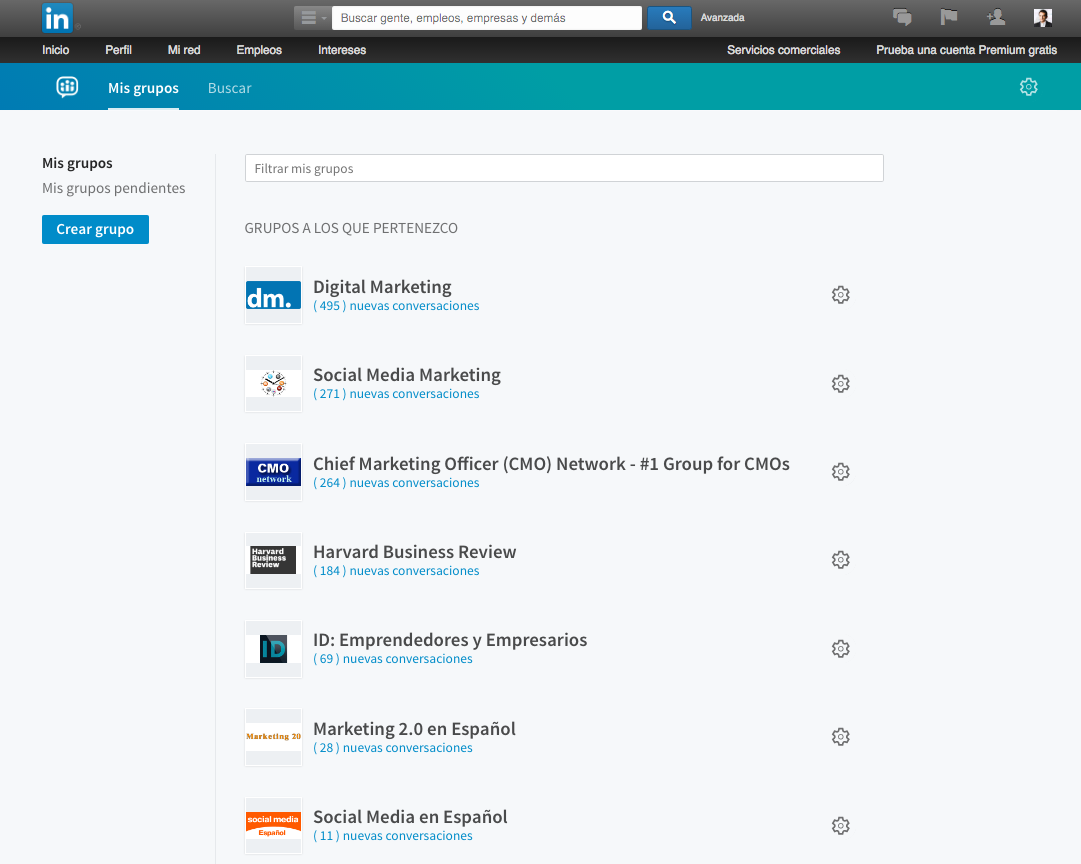The height and width of the screenshot is (864, 1081).
Task: Open the messages icon in header
Action: 902,17
